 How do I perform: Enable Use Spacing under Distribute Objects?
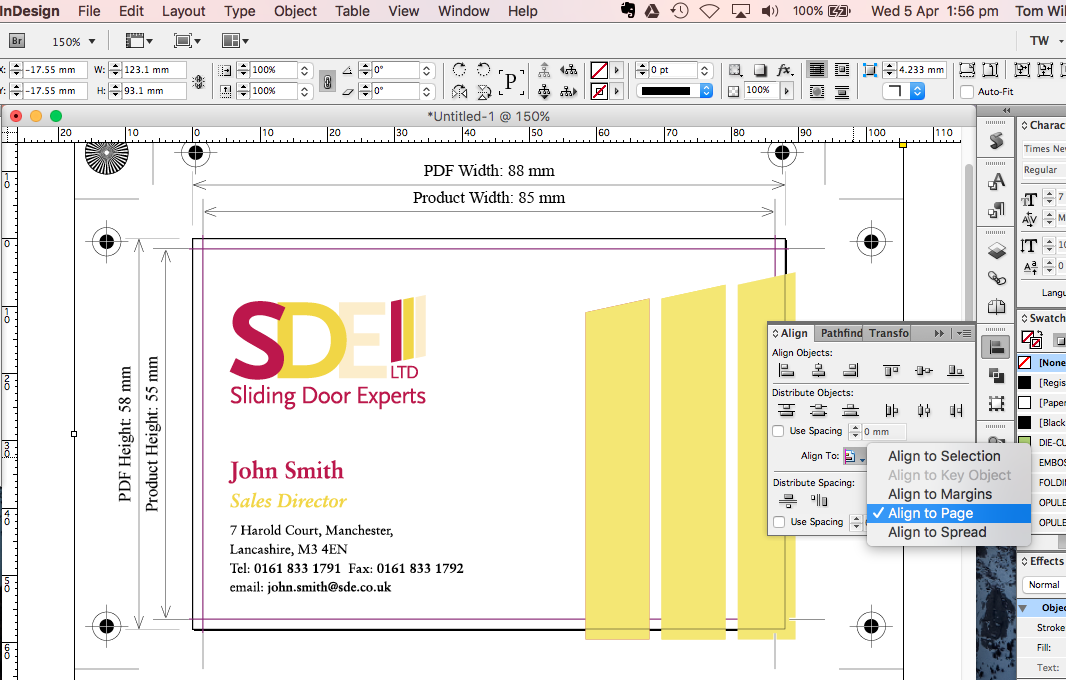pyautogui.click(x=778, y=431)
